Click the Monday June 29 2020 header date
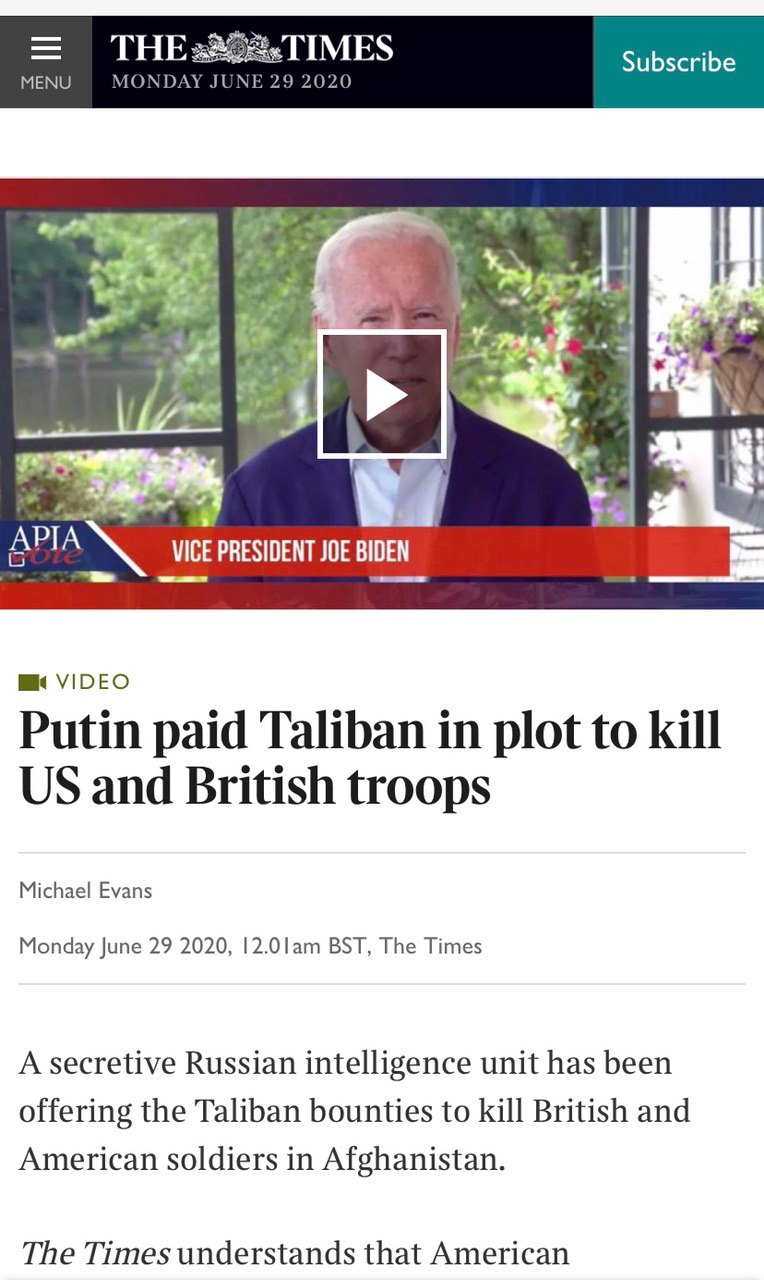 pos(232,82)
